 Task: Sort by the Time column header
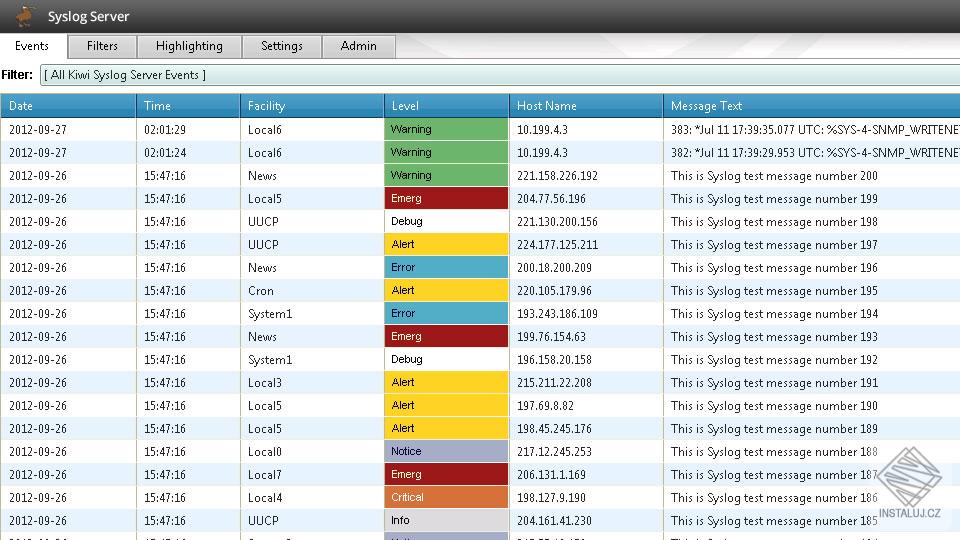coord(188,106)
